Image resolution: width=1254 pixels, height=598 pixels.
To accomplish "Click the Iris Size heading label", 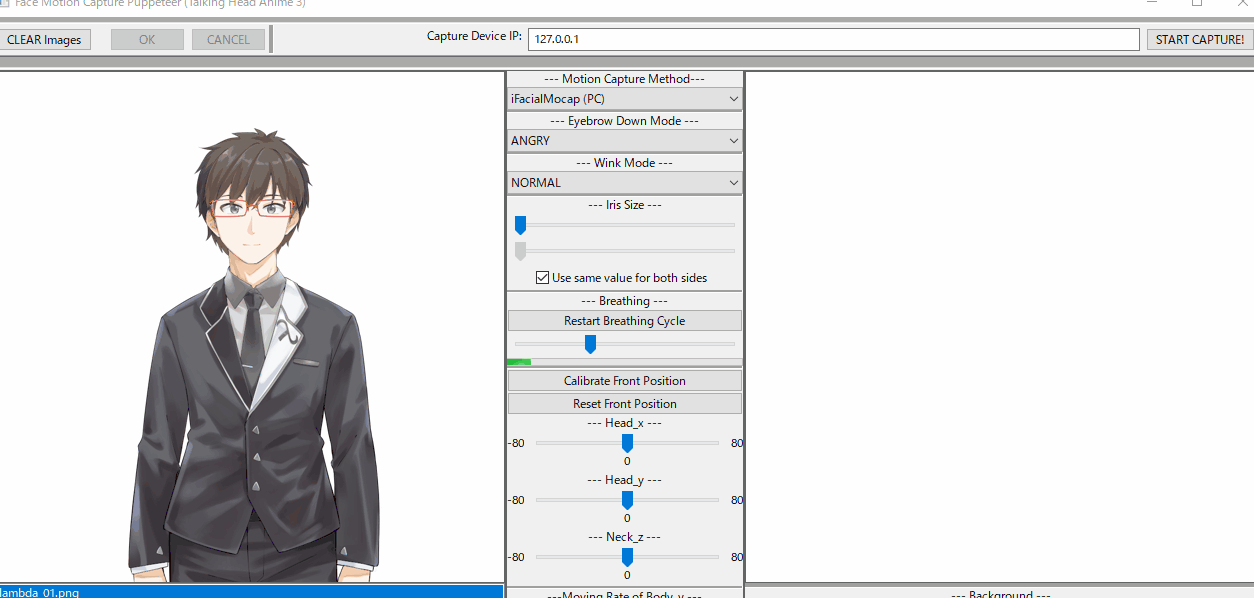I will tap(625, 205).
